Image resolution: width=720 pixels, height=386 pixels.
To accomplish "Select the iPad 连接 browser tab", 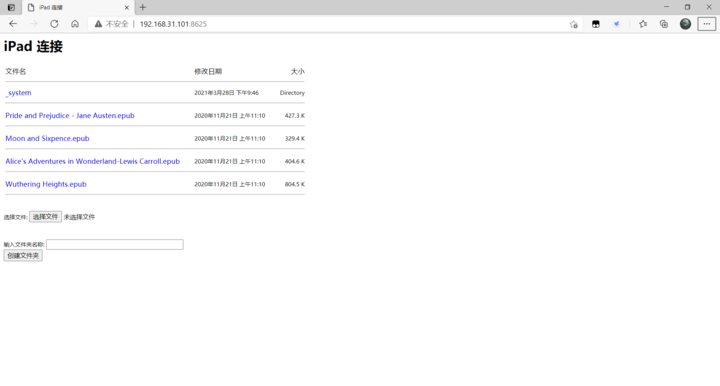I will click(x=78, y=7).
